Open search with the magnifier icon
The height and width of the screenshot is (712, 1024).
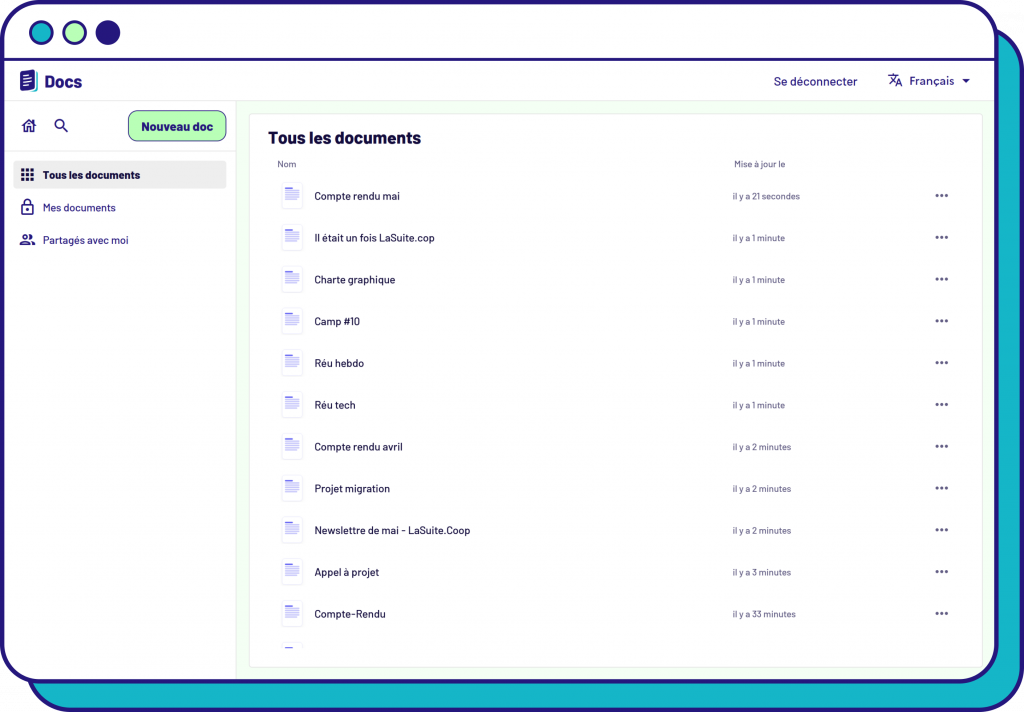pos(61,125)
